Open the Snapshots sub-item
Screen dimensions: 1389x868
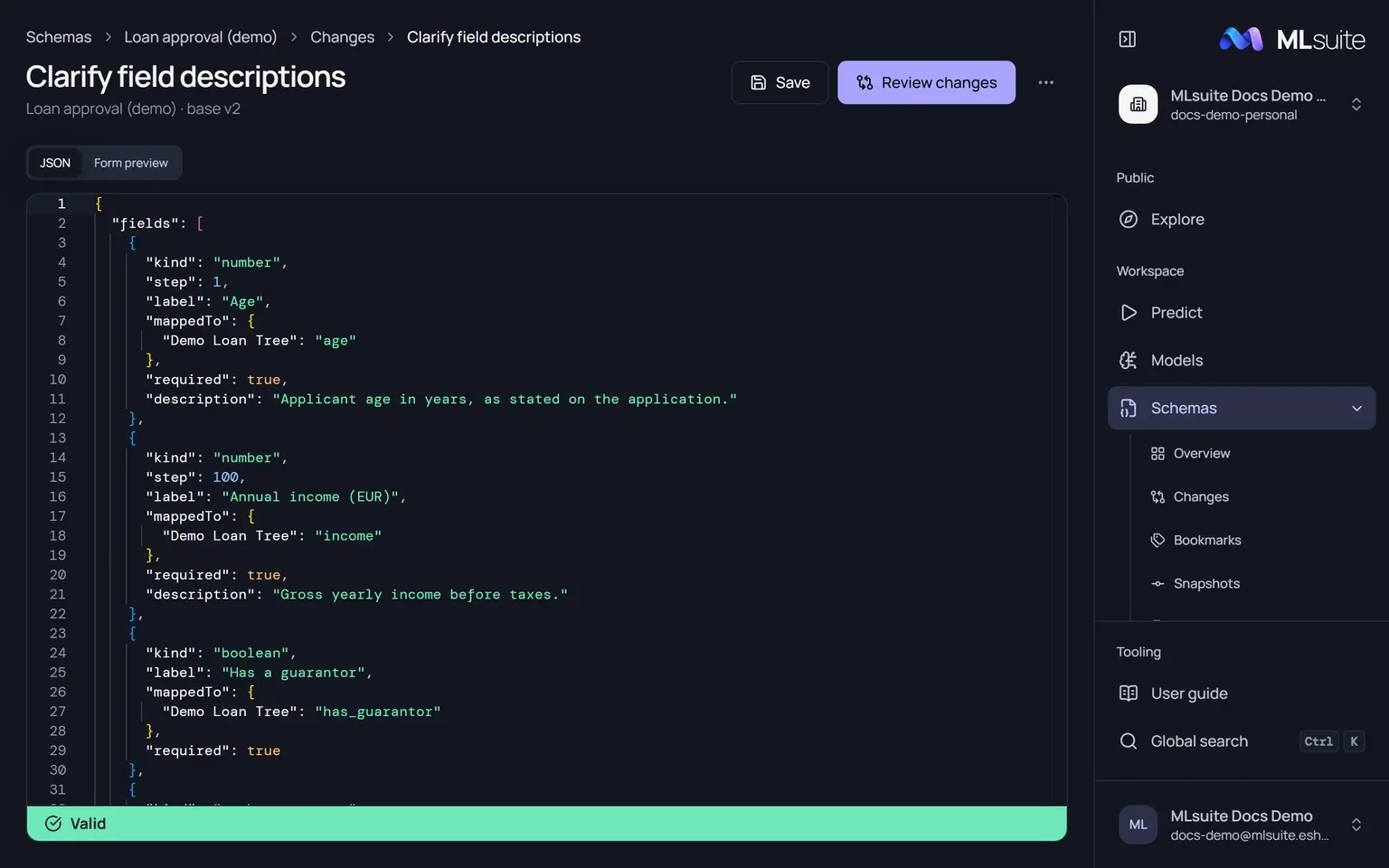(1257, 584)
